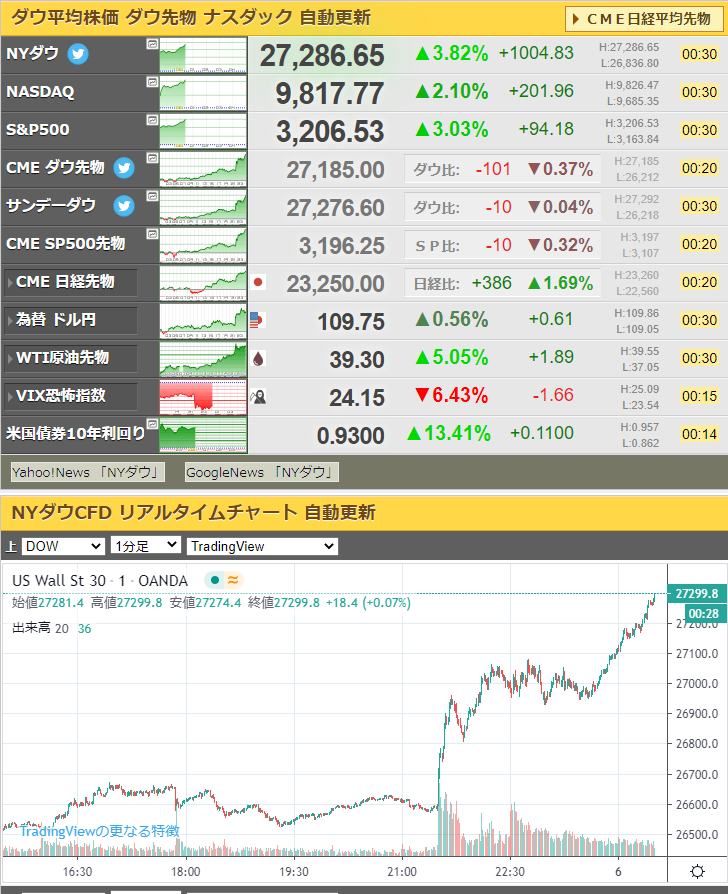Open the chart popup icon in サンデーダウ row
The height and width of the screenshot is (894, 728).
tap(152, 196)
